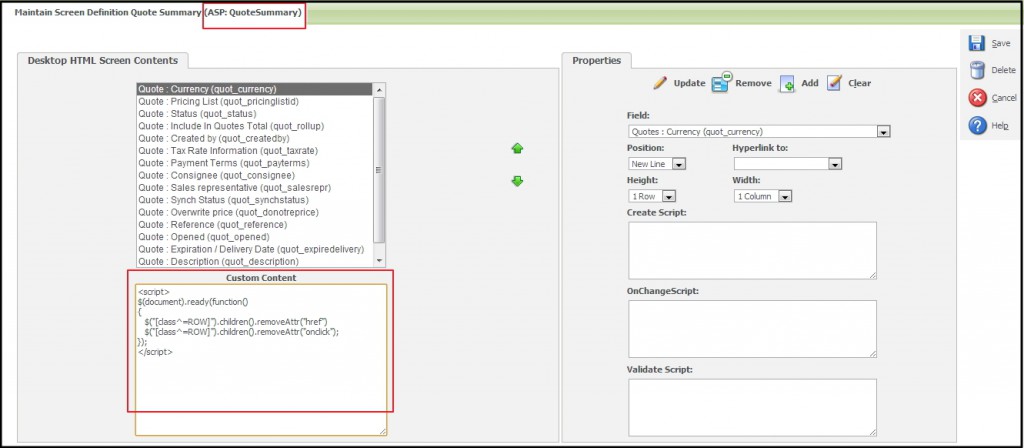Click the Save floppy disk icon

point(976,43)
